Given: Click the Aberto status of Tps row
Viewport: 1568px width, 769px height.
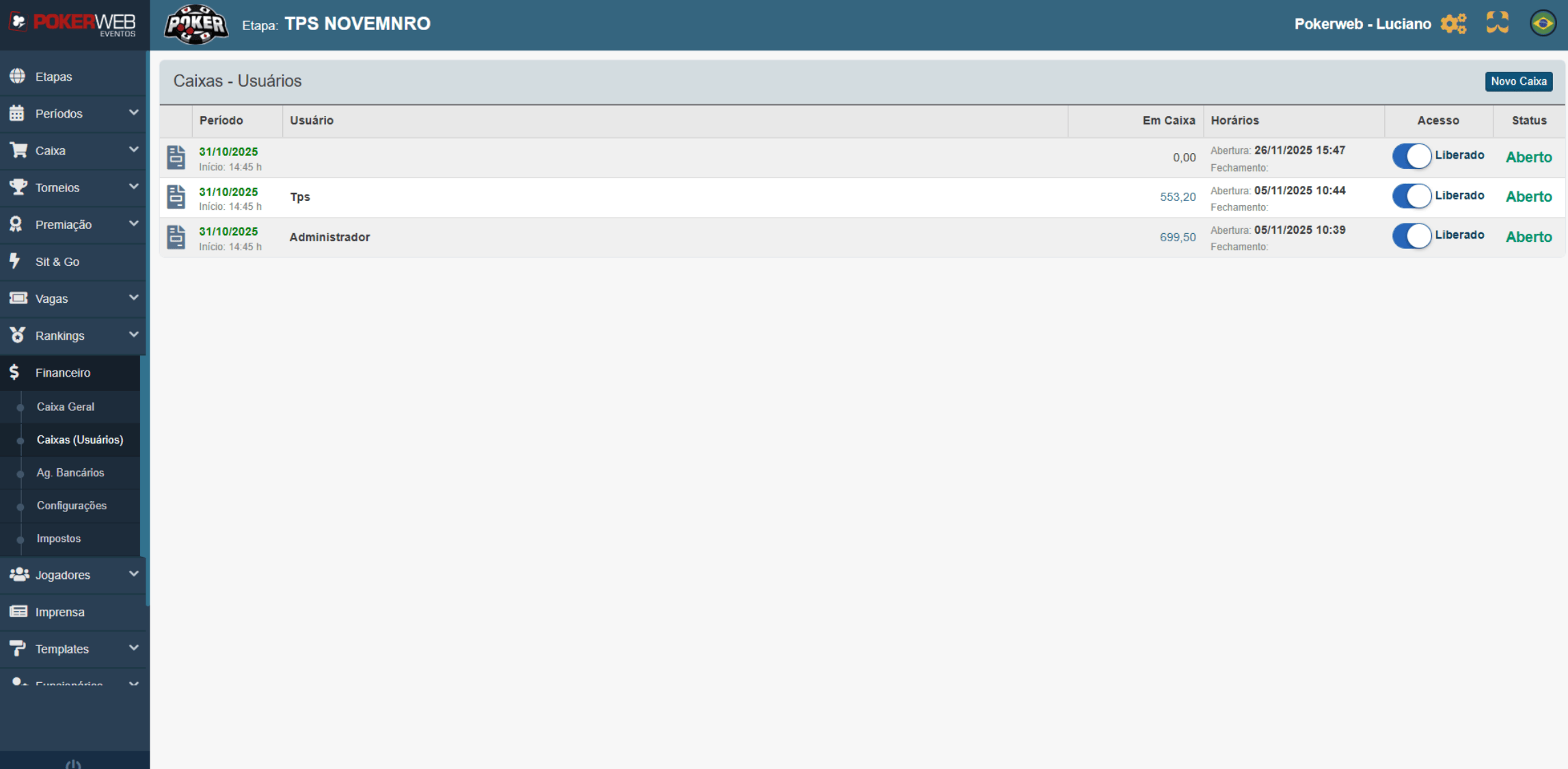Looking at the screenshot, I should pos(1528,197).
